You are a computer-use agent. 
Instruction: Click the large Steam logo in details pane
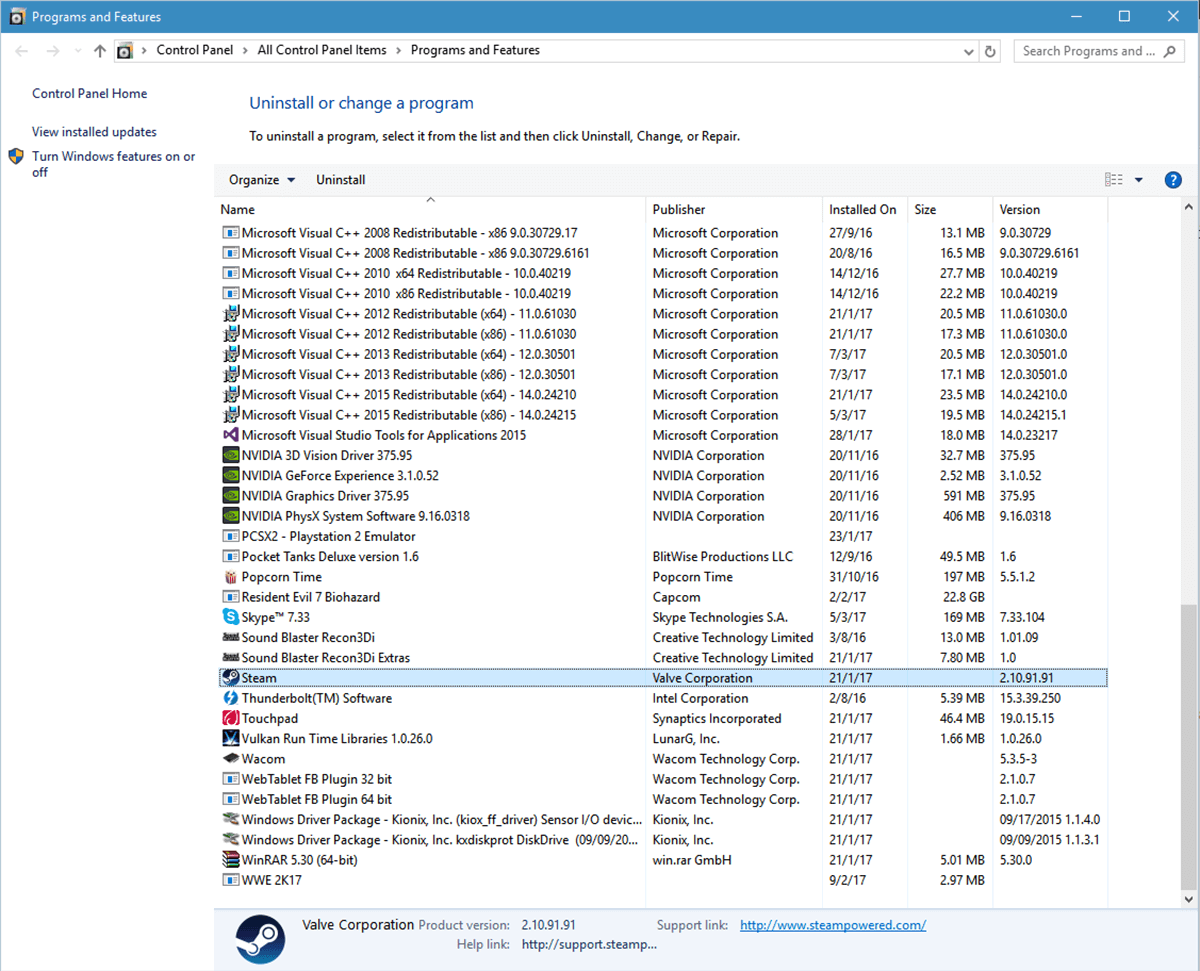(260, 939)
